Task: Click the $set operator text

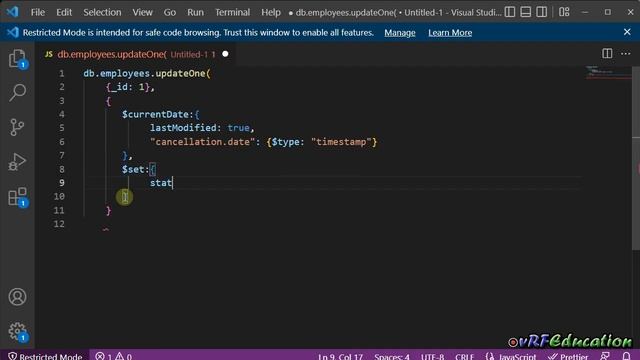Action: pos(133,169)
